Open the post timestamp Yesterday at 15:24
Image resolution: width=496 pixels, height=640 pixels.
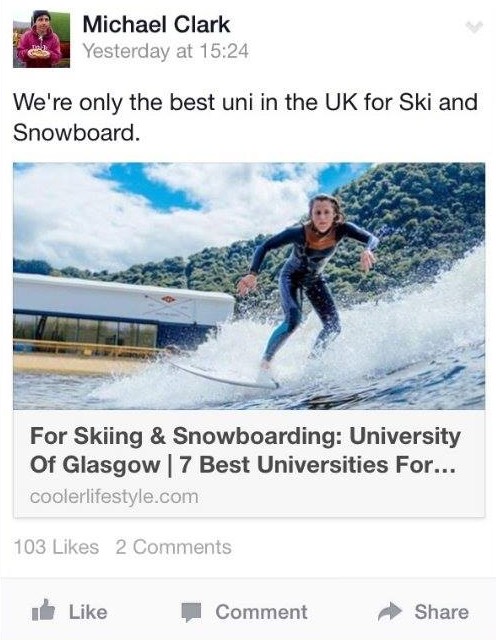(x=165, y=51)
